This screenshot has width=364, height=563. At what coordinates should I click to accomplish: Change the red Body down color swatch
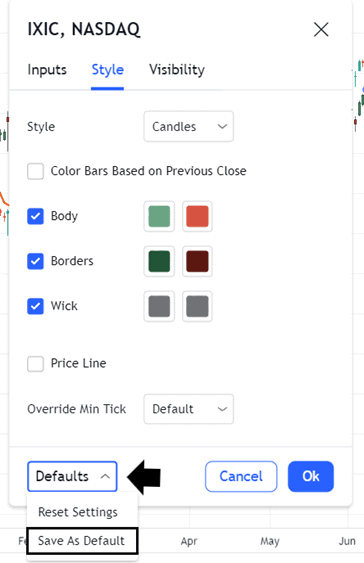[197, 216]
